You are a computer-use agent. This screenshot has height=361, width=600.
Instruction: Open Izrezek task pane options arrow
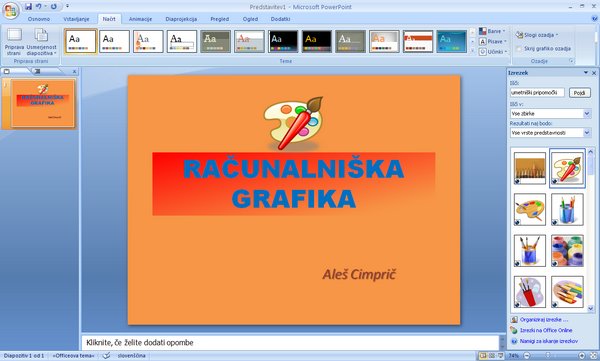pyautogui.click(x=585, y=72)
